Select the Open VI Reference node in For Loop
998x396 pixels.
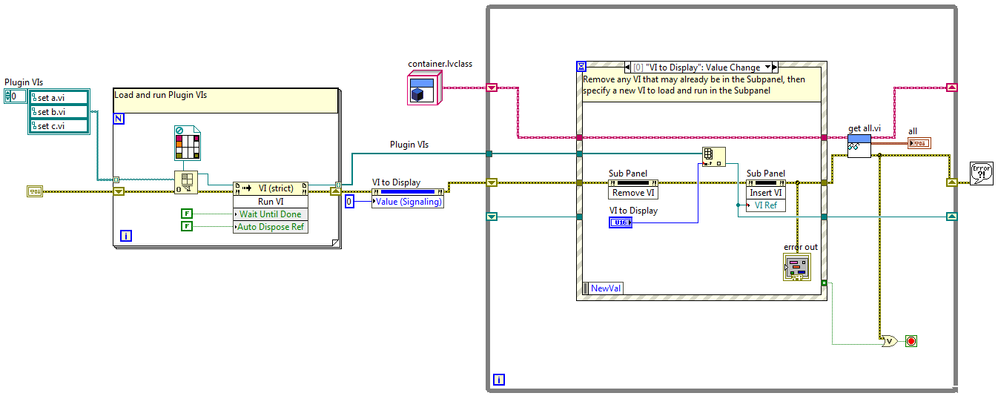click(186, 181)
